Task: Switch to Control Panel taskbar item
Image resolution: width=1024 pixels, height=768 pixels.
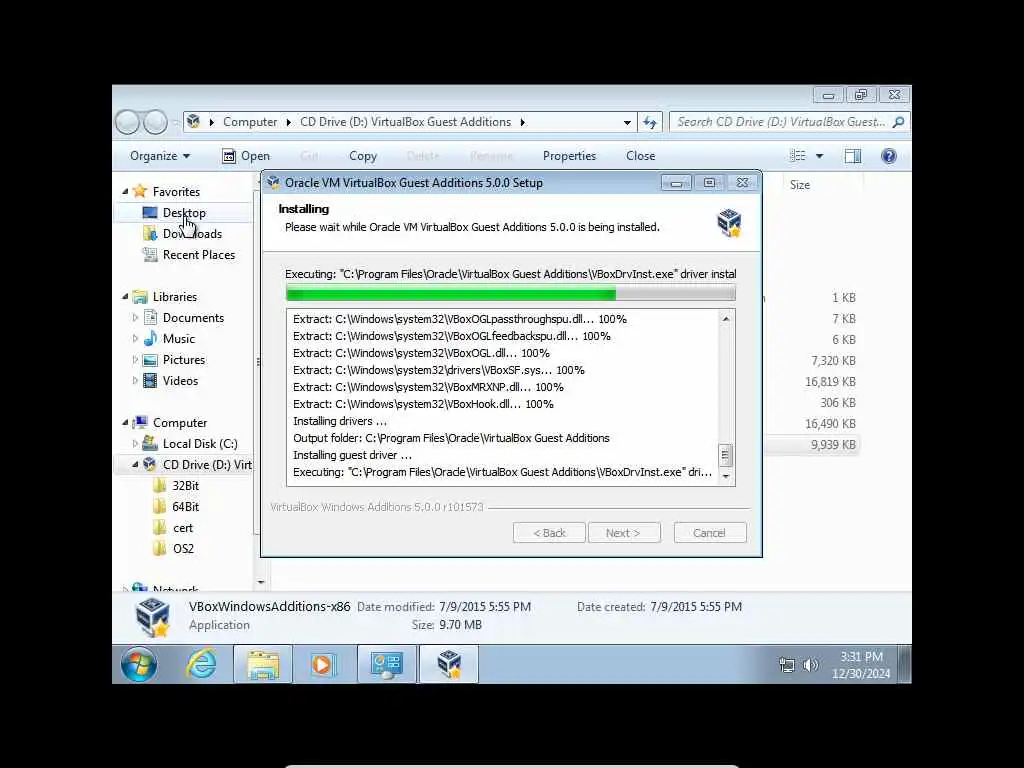Action: 387,665
